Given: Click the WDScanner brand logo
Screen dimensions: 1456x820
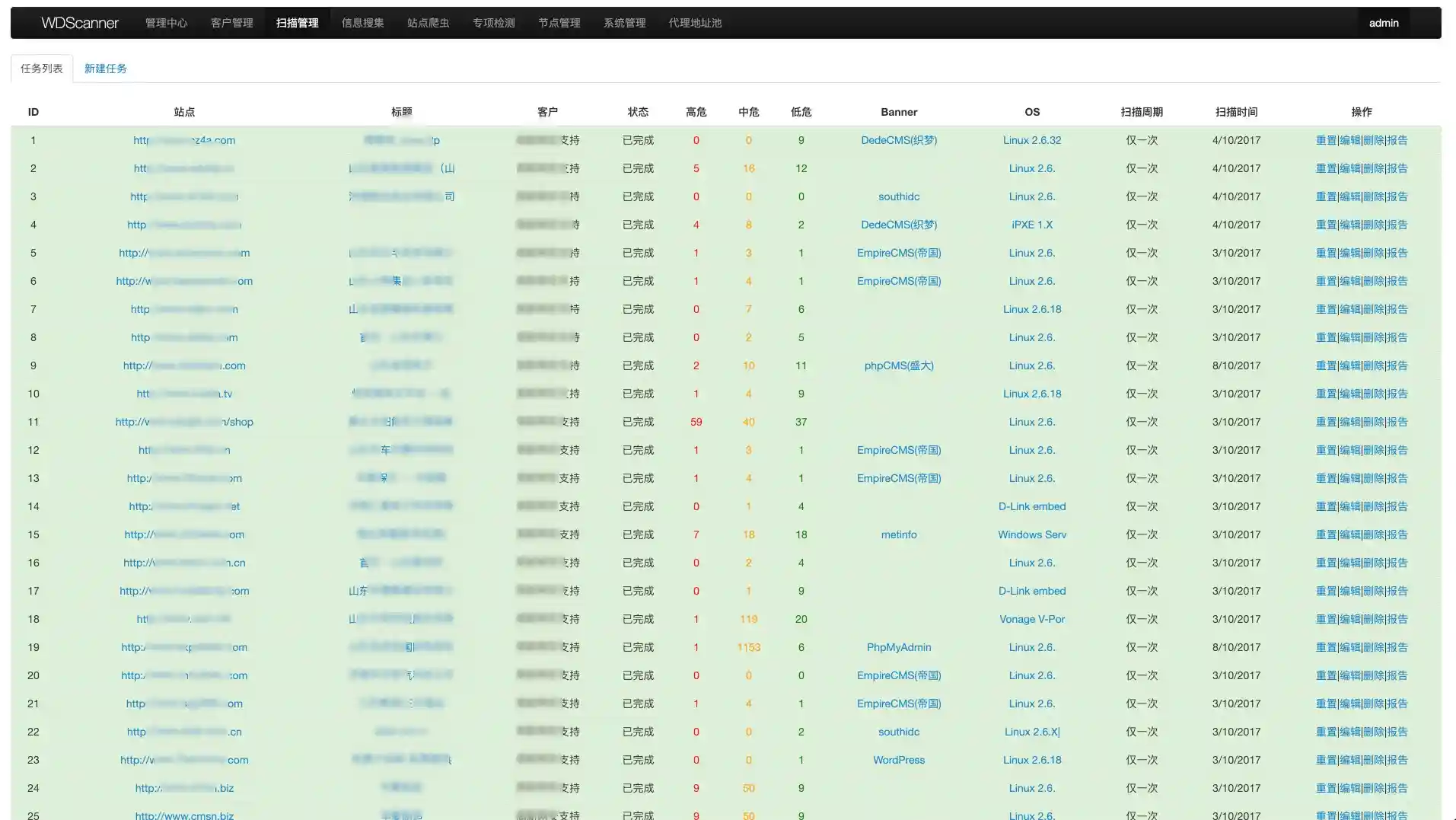Looking at the screenshot, I should point(80,23).
